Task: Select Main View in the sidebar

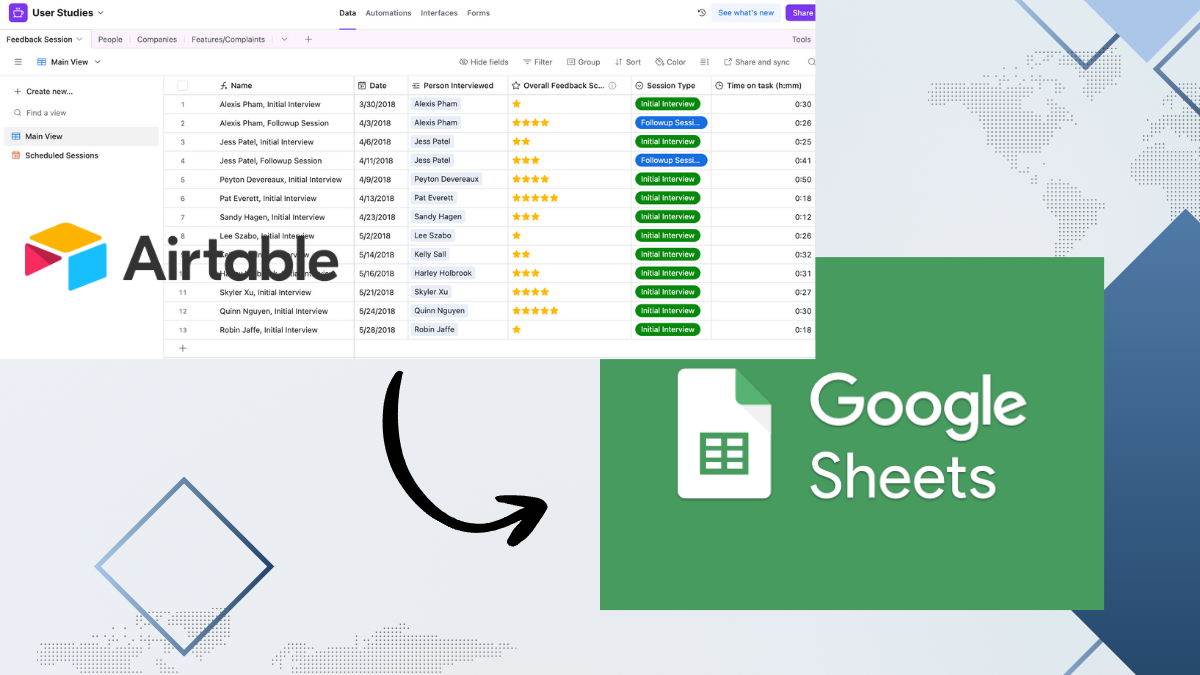Action: coord(81,136)
